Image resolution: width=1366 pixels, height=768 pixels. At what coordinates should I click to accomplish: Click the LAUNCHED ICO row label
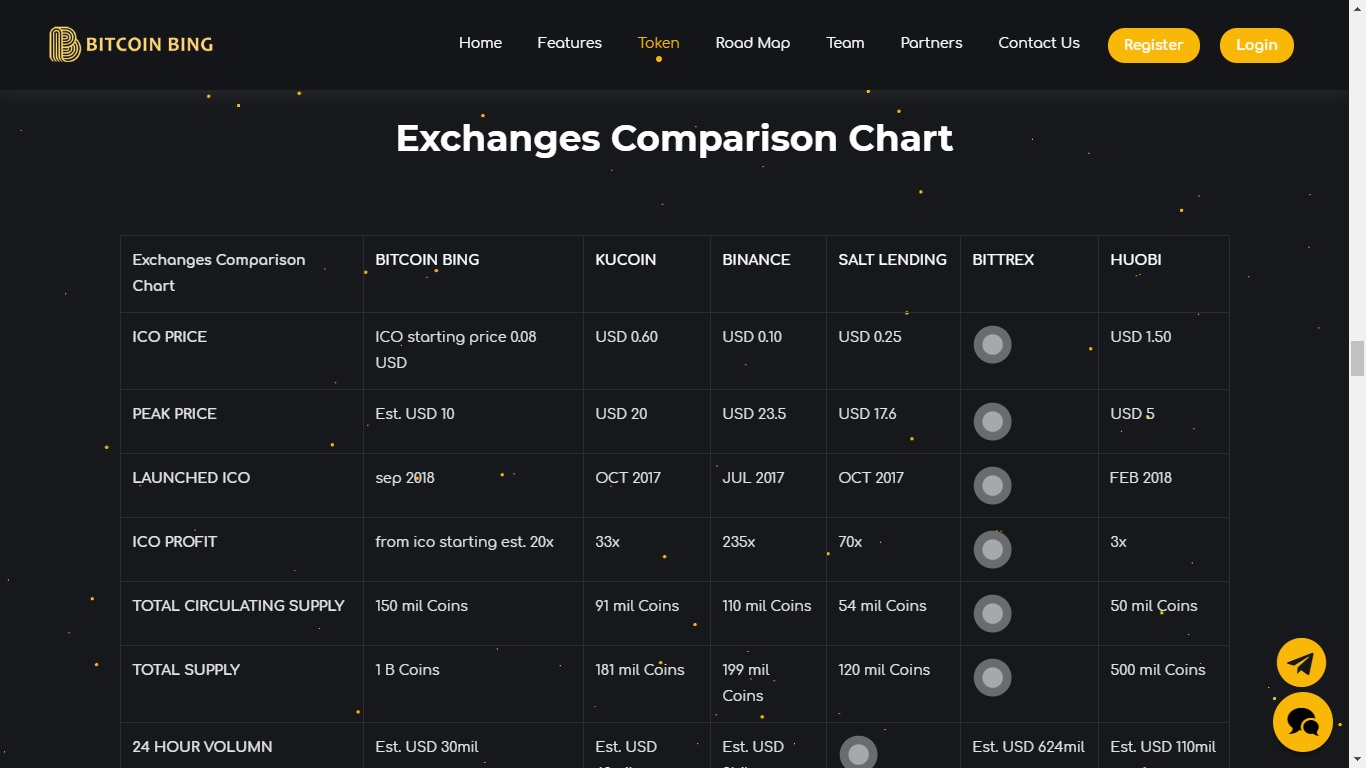point(191,478)
